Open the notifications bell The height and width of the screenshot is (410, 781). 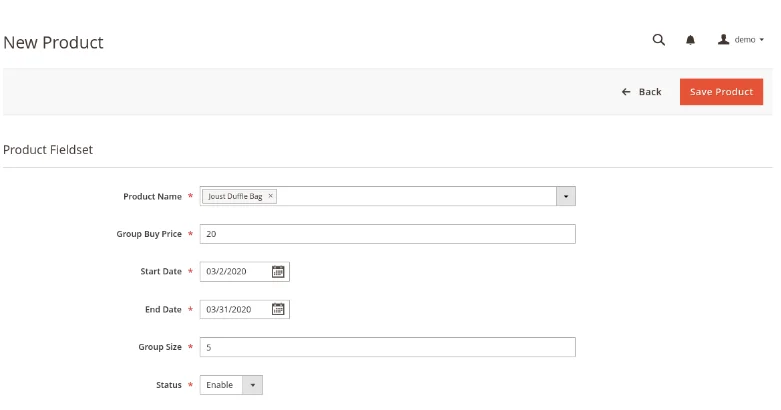click(690, 40)
